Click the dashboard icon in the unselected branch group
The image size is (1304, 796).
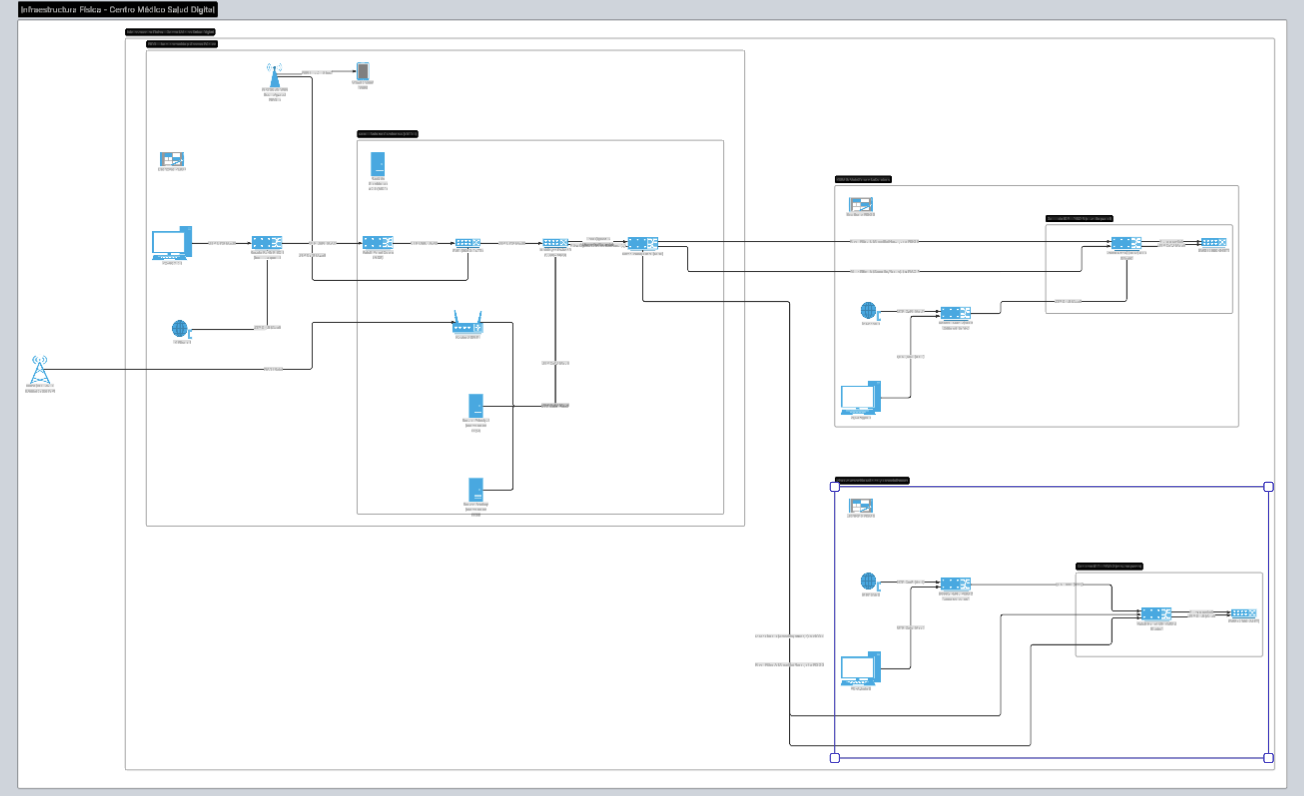pyautogui.click(x=861, y=204)
